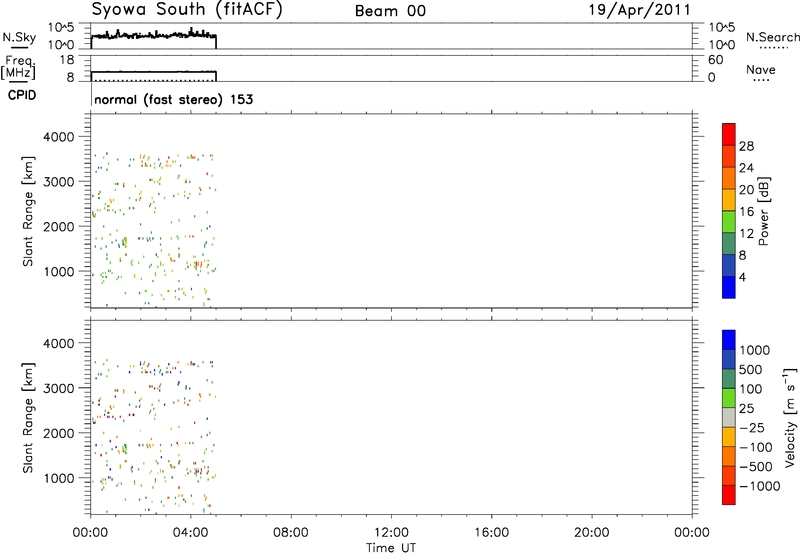800x554 pixels.
Task: Click the 'N.Sky' legend label
Action: [19, 37]
